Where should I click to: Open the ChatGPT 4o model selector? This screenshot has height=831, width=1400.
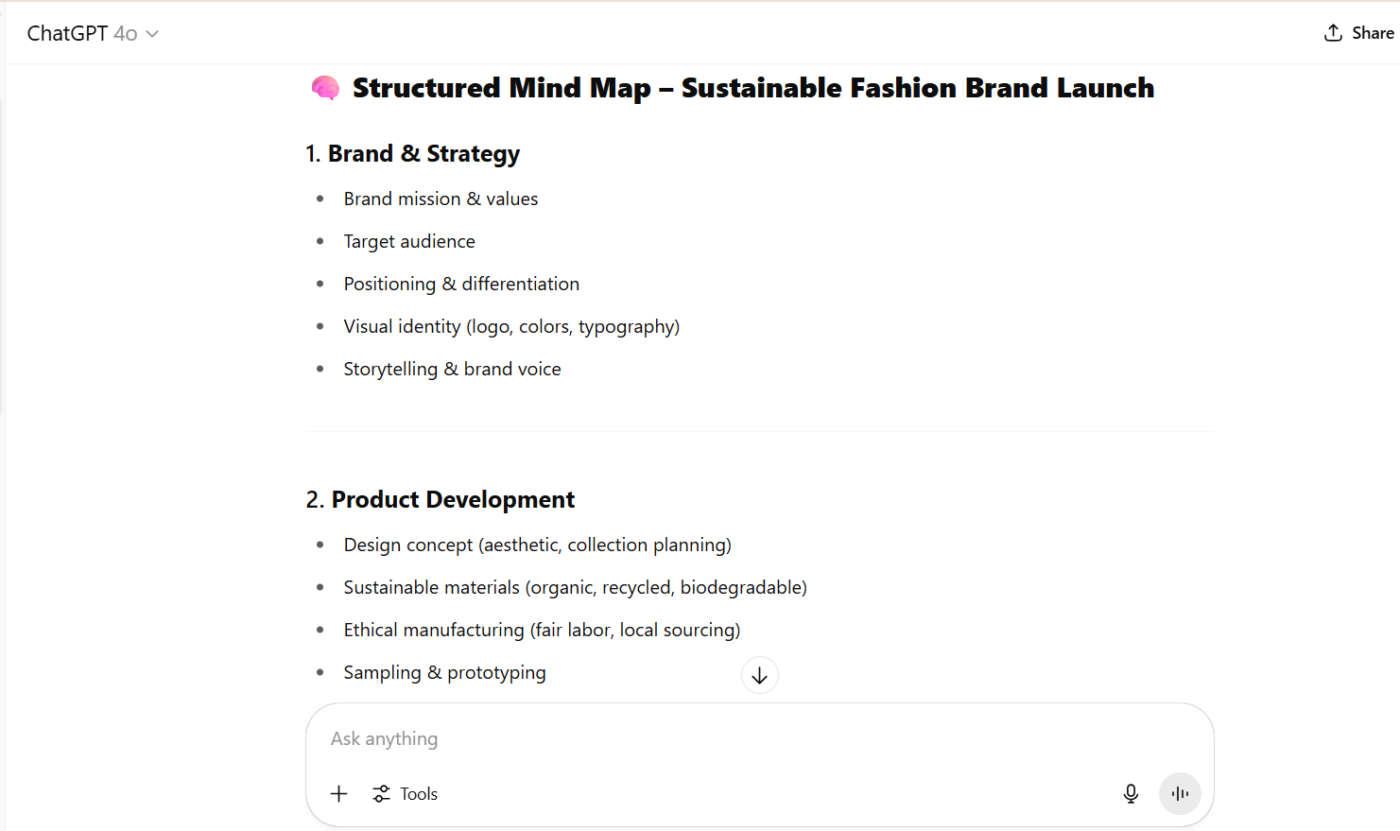(93, 34)
